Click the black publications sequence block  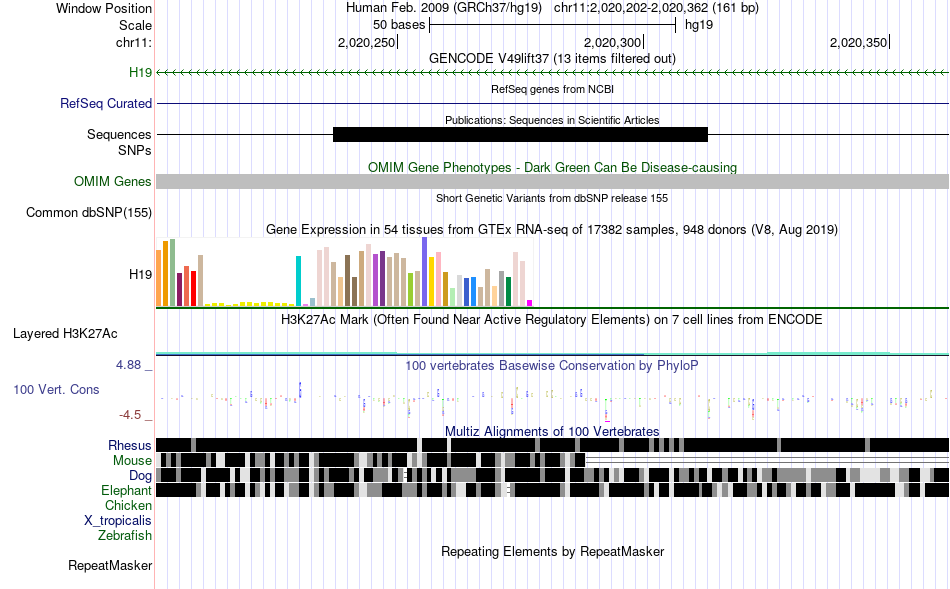tap(520, 135)
